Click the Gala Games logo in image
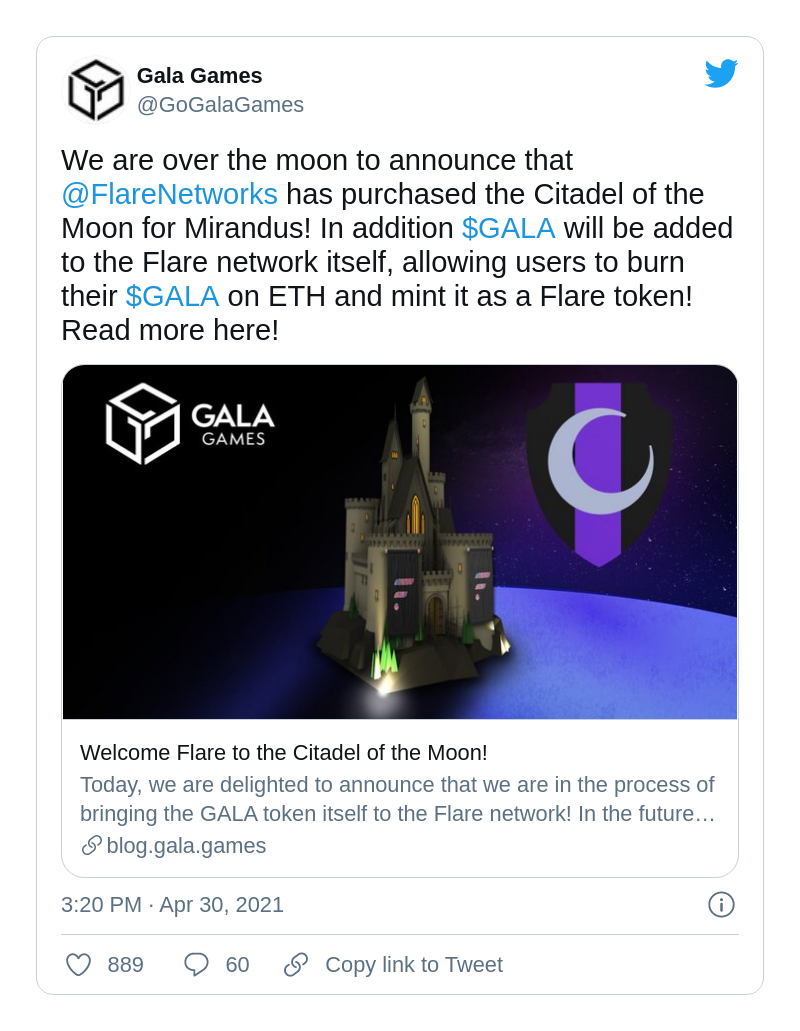Image resolution: width=800 pixels, height=1031 pixels. pos(190,424)
